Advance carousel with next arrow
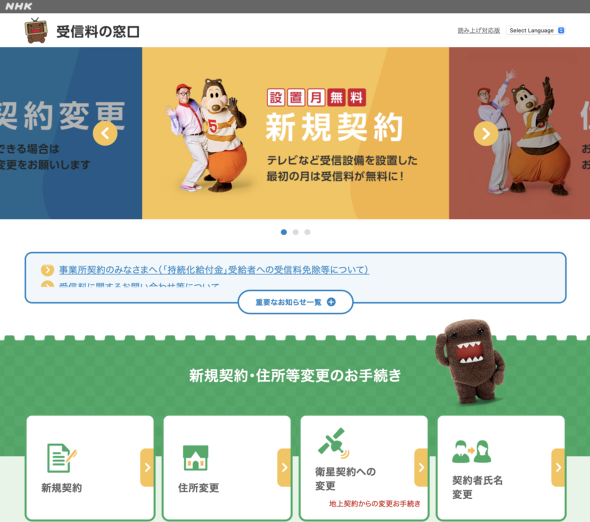The image size is (590, 522). point(486,133)
